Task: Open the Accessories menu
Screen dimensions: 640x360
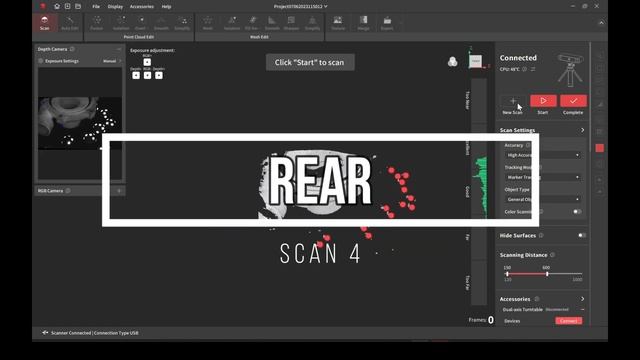Action: pyautogui.click(x=142, y=7)
